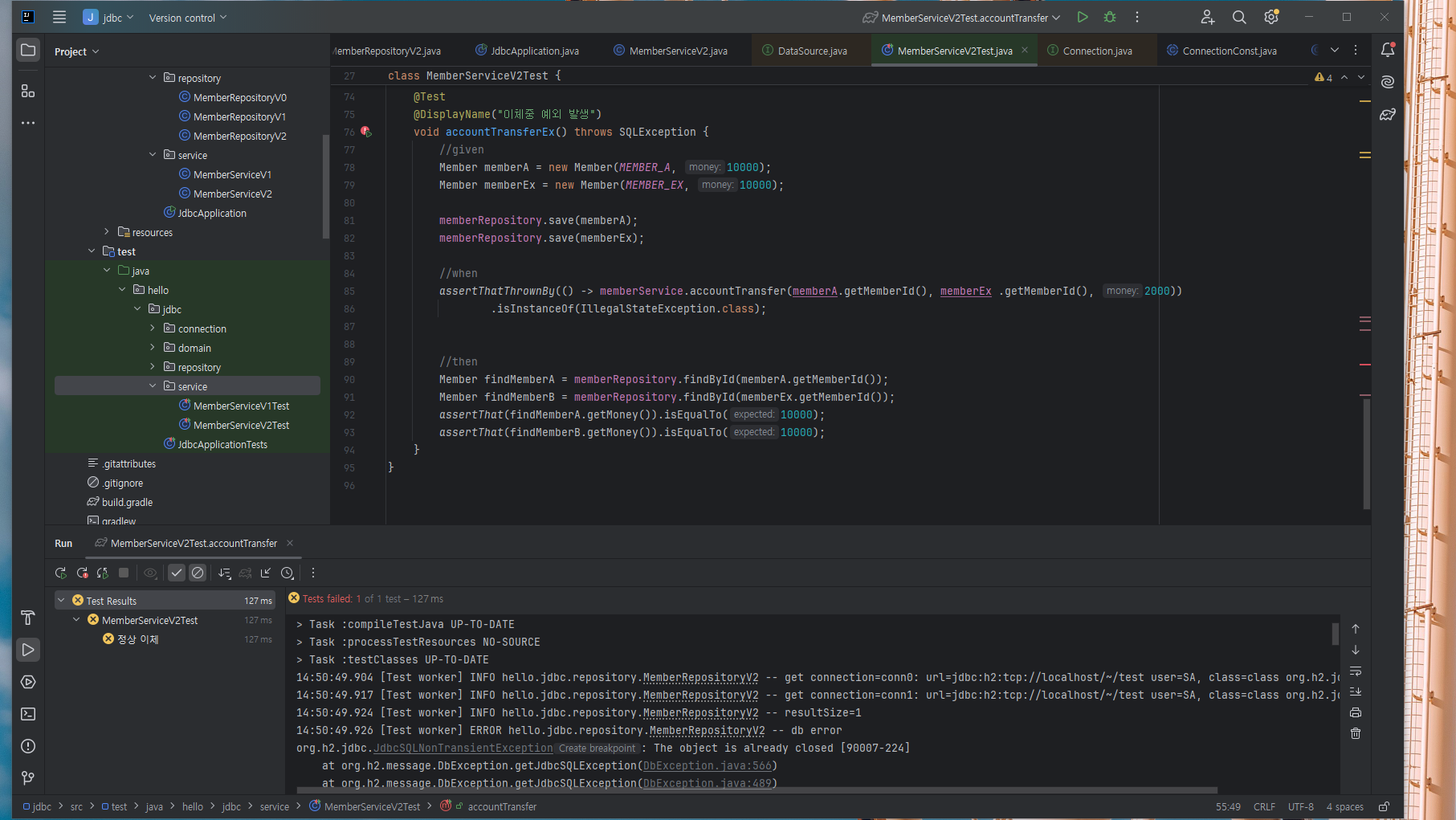Viewport: 1456px width, 820px height.
Task: Open the Git tool window icon
Action: click(28, 778)
